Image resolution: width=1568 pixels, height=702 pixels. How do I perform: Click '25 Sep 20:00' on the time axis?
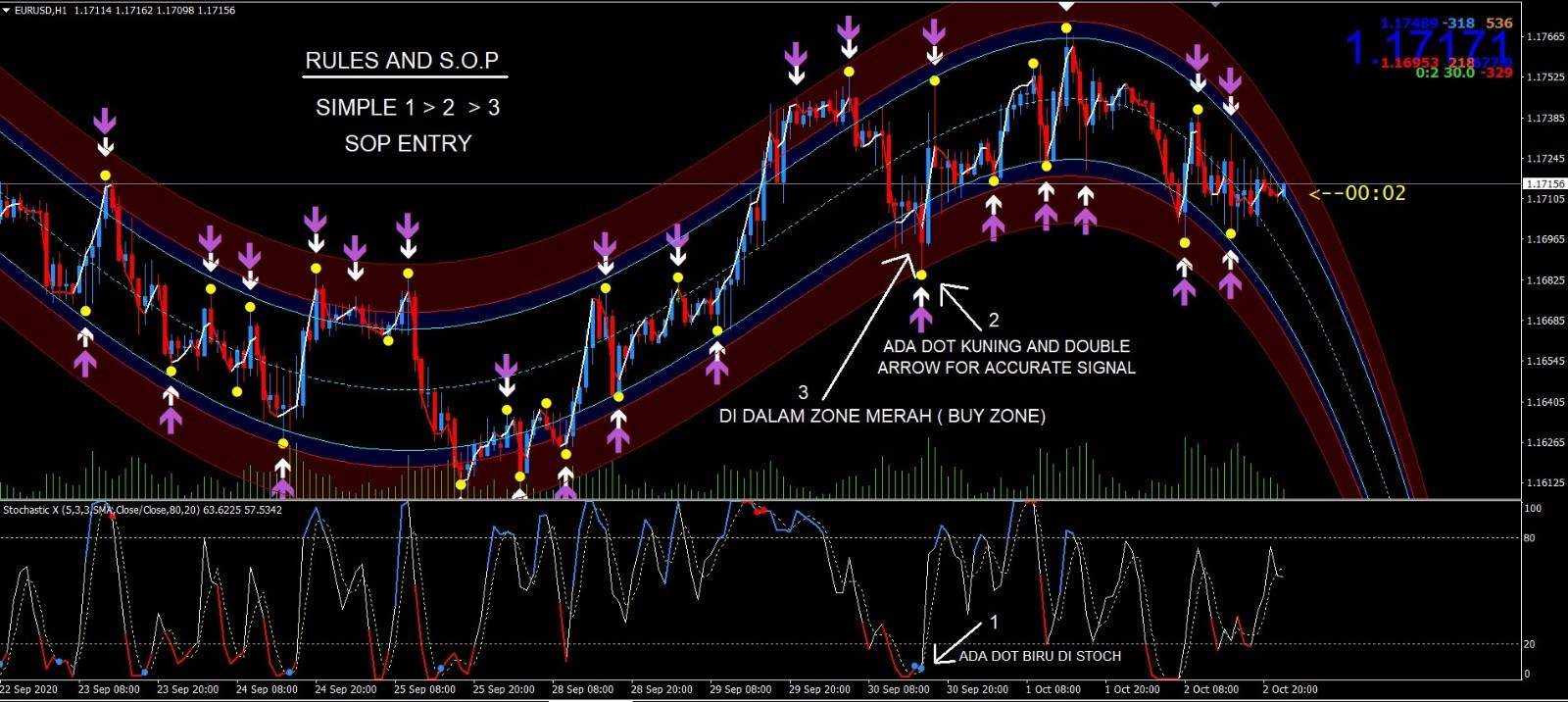pos(504,690)
